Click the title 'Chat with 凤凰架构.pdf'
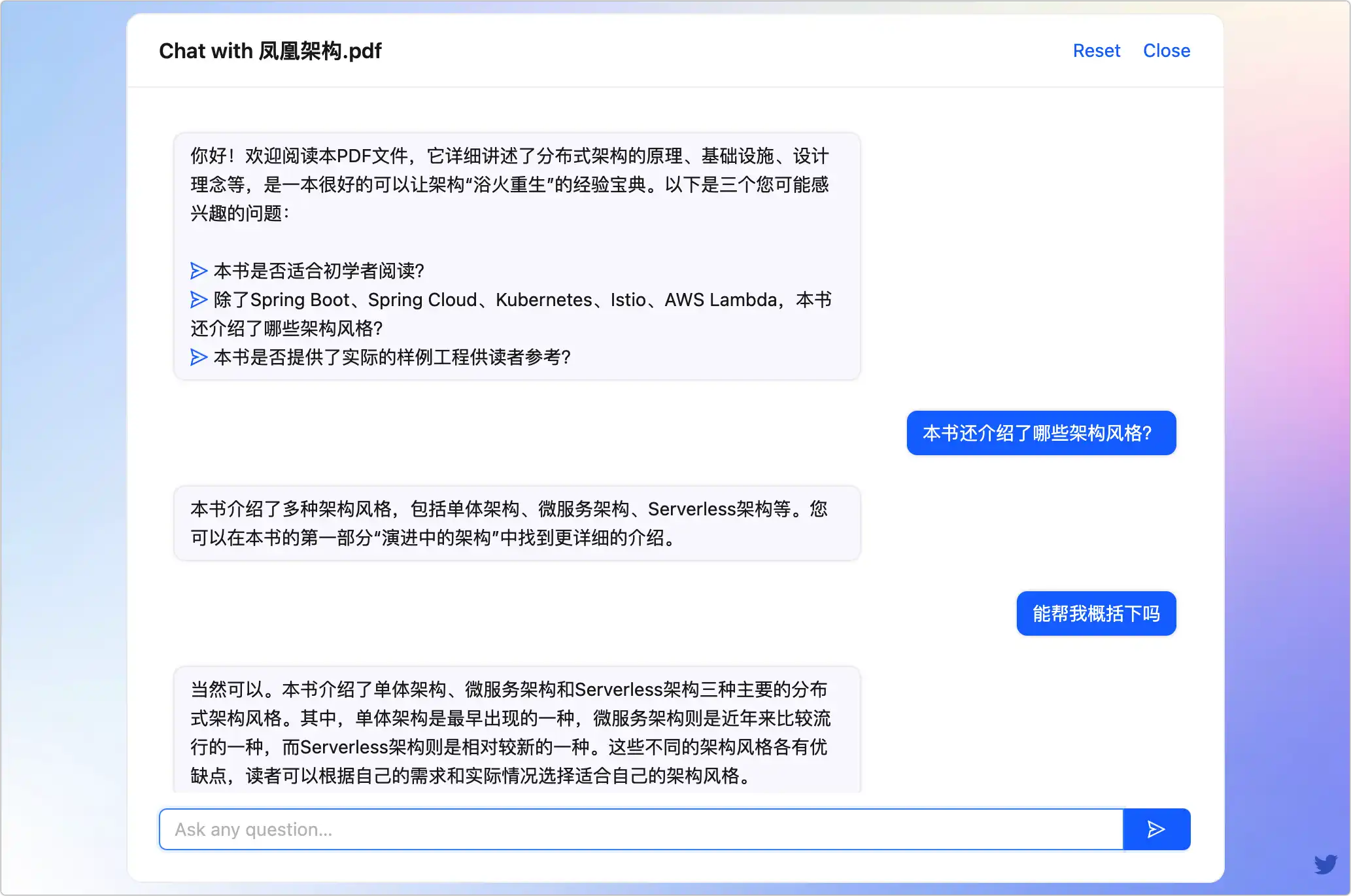Viewport: 1351px width, 896px height. [270, 51]
